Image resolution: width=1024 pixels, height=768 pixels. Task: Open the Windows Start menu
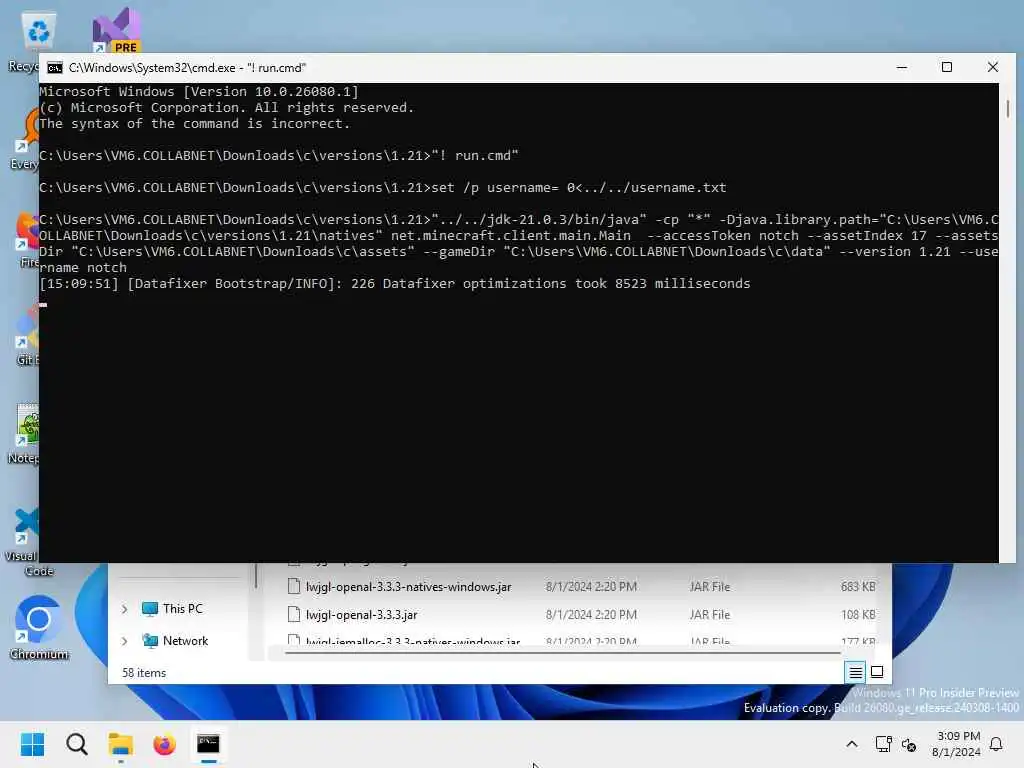(x=32, y=744)
